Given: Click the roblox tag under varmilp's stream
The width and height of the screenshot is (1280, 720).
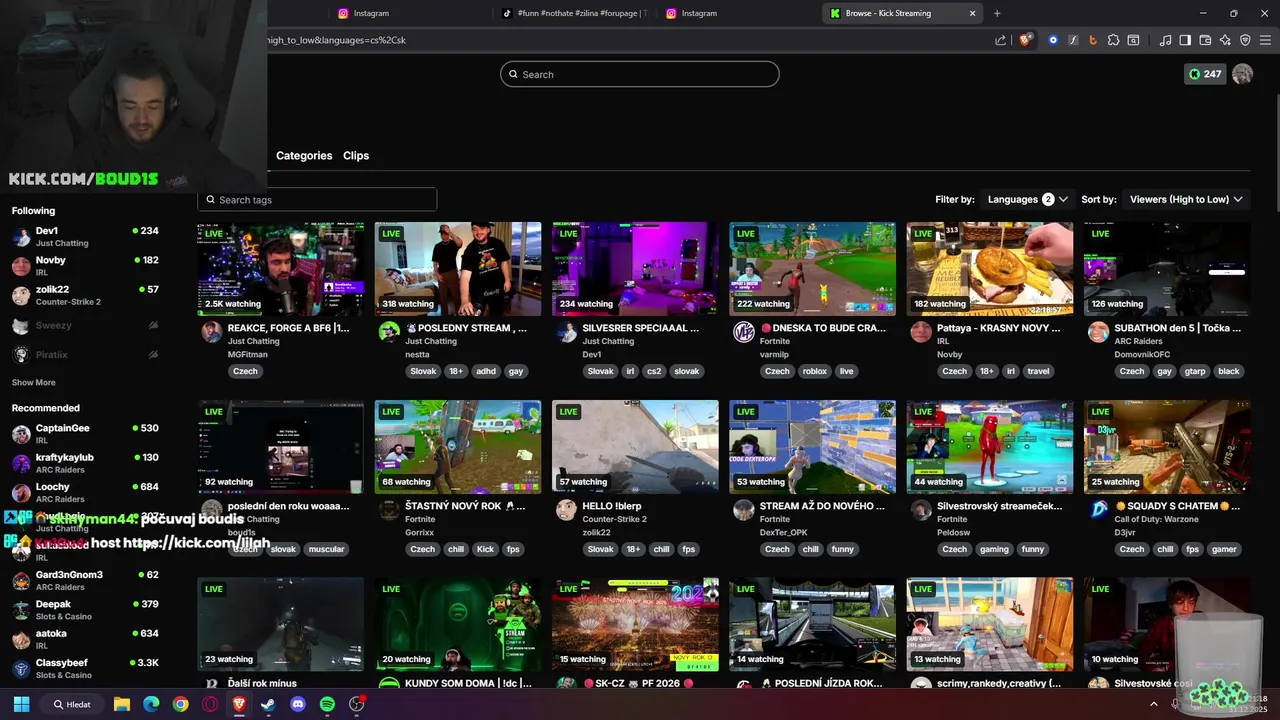Looking at the screenshot, I should point(815,371).
